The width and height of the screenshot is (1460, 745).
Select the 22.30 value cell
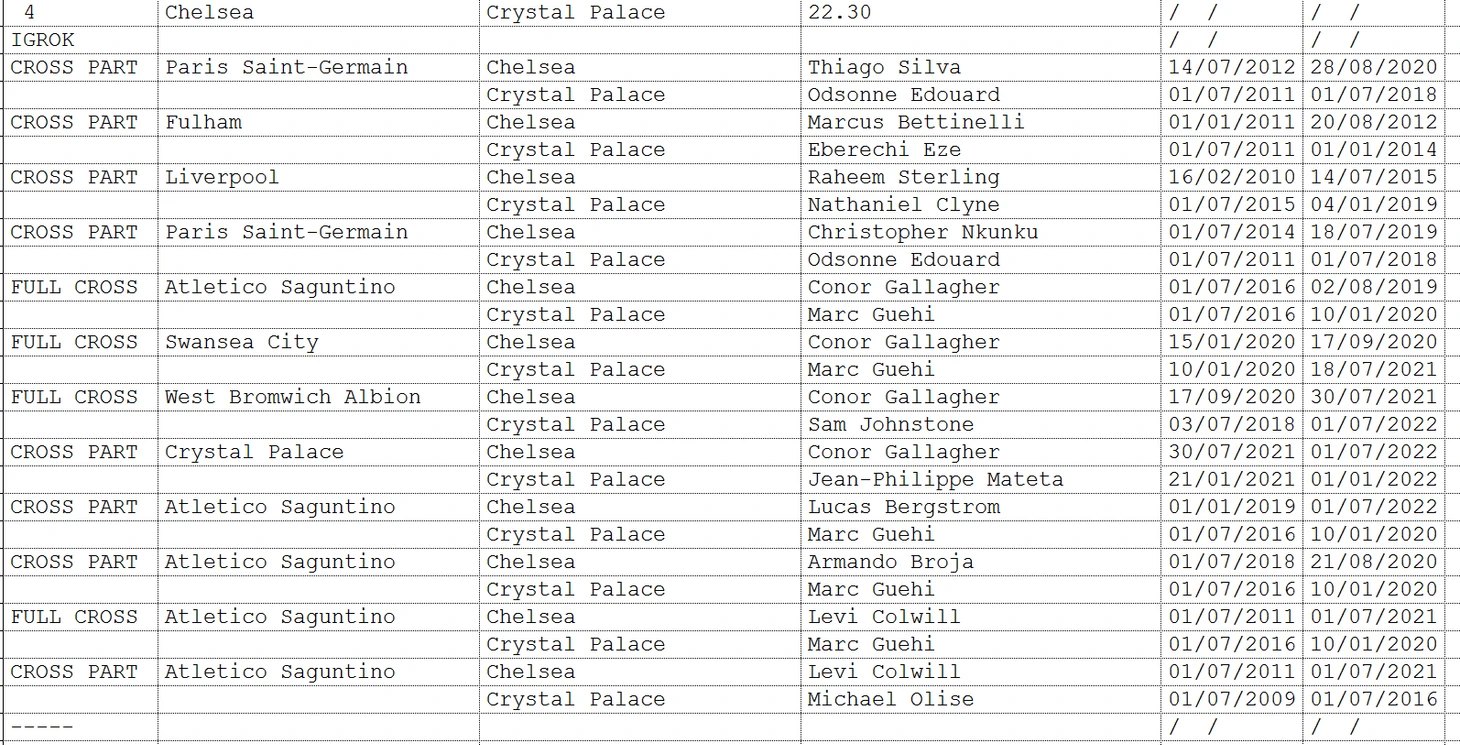point(980,12)
